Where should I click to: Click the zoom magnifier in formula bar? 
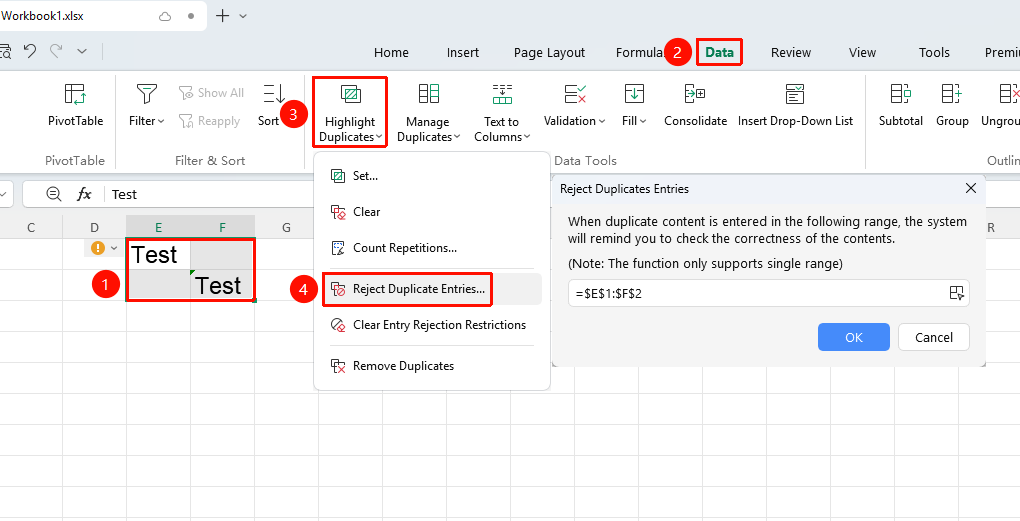(54, 194)
